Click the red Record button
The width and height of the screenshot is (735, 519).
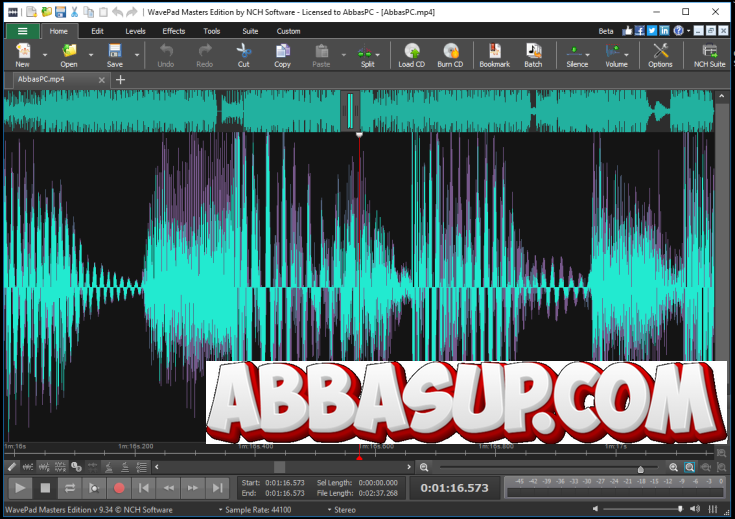tap(119, 488)
